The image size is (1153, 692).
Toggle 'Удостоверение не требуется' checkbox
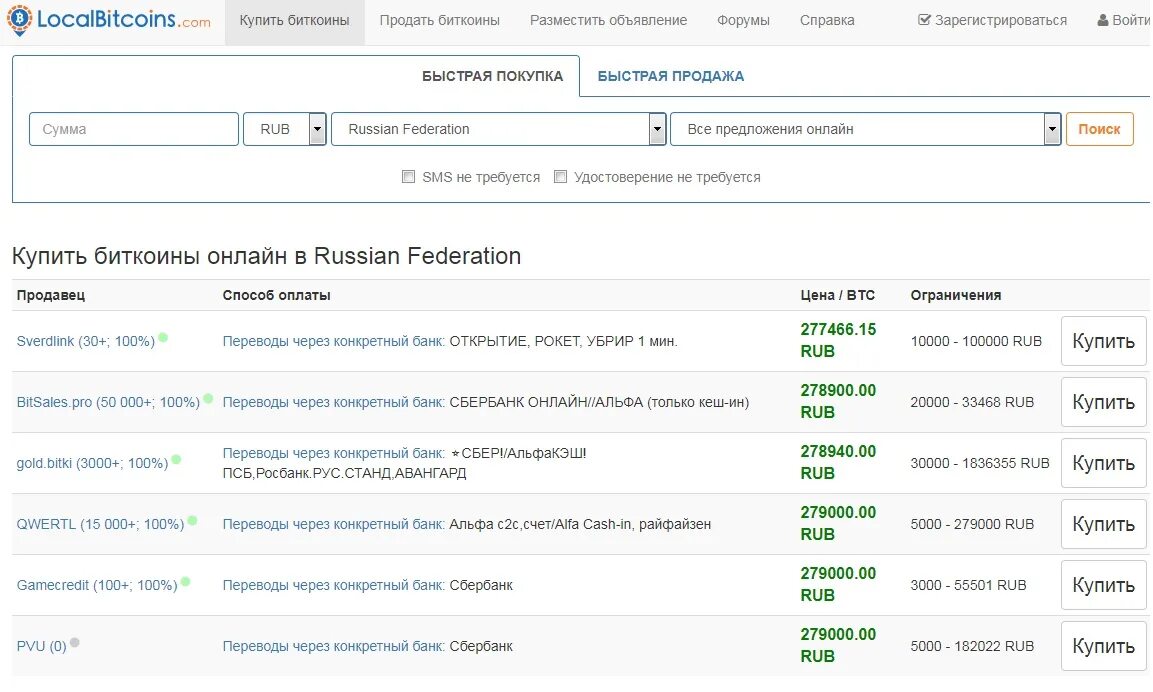560,176
